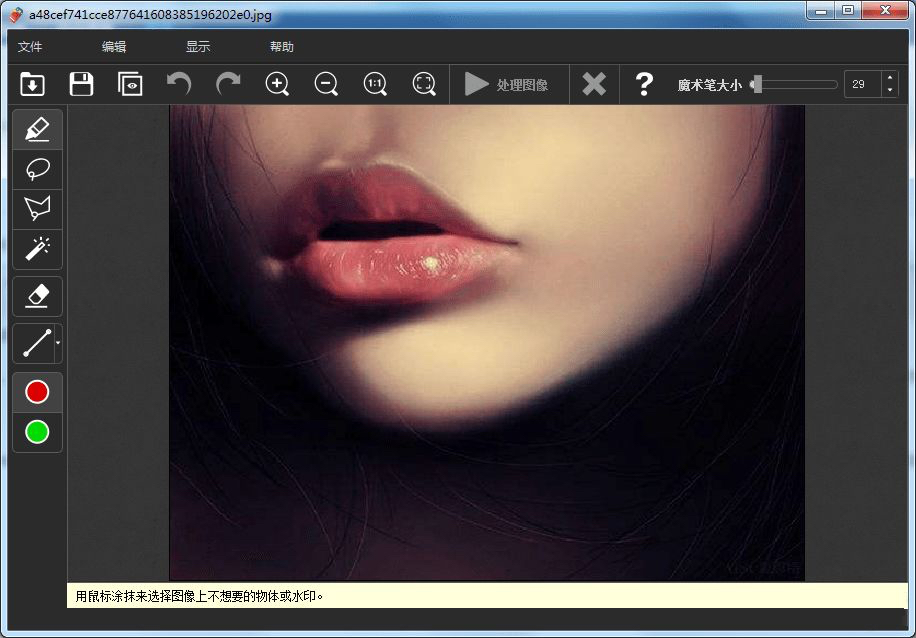Zoom in on the image
Viewport: 916px width, 638px height.
click(x=277, y=84)
